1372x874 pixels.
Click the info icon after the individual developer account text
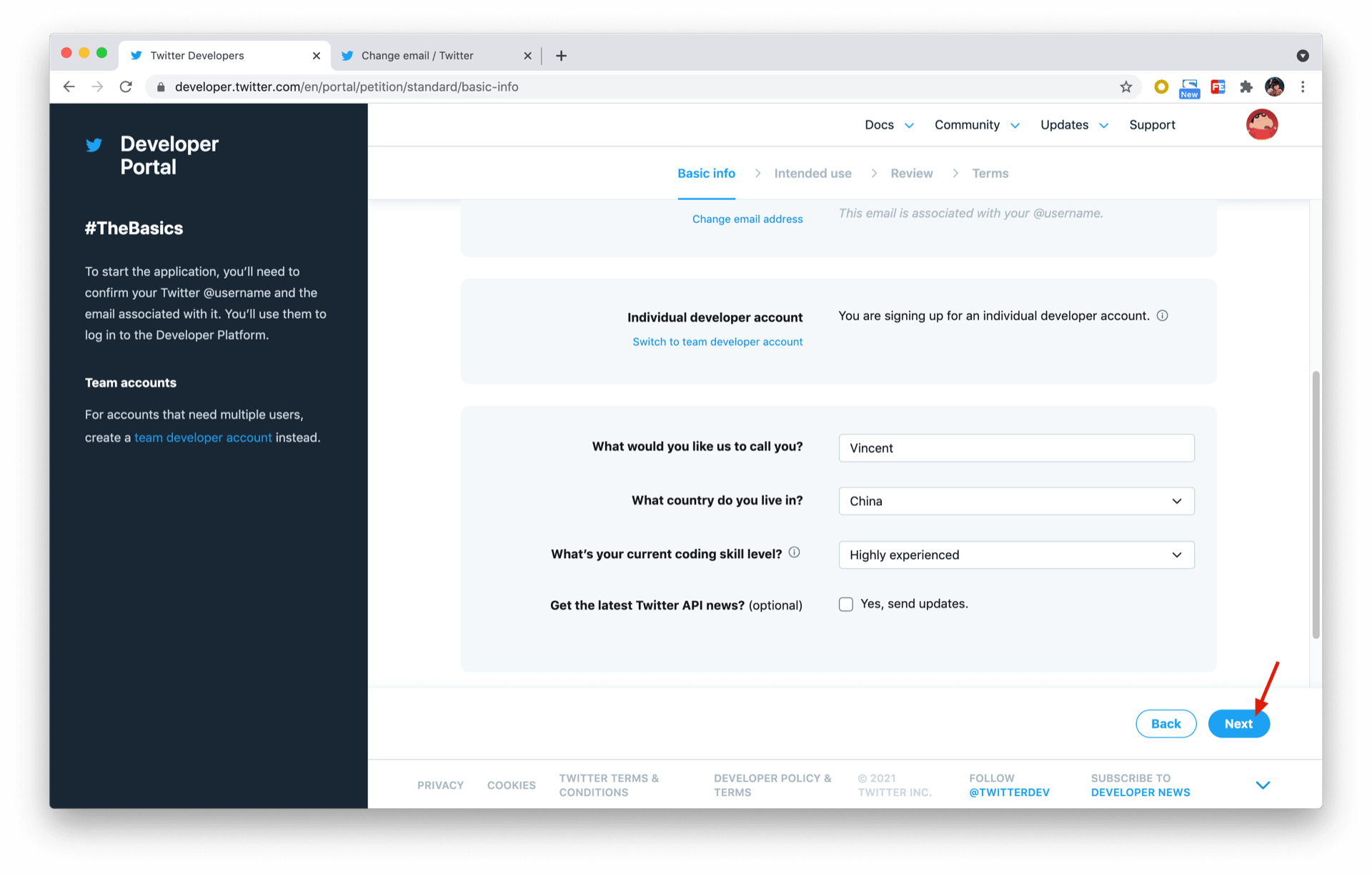point(1163,316)
